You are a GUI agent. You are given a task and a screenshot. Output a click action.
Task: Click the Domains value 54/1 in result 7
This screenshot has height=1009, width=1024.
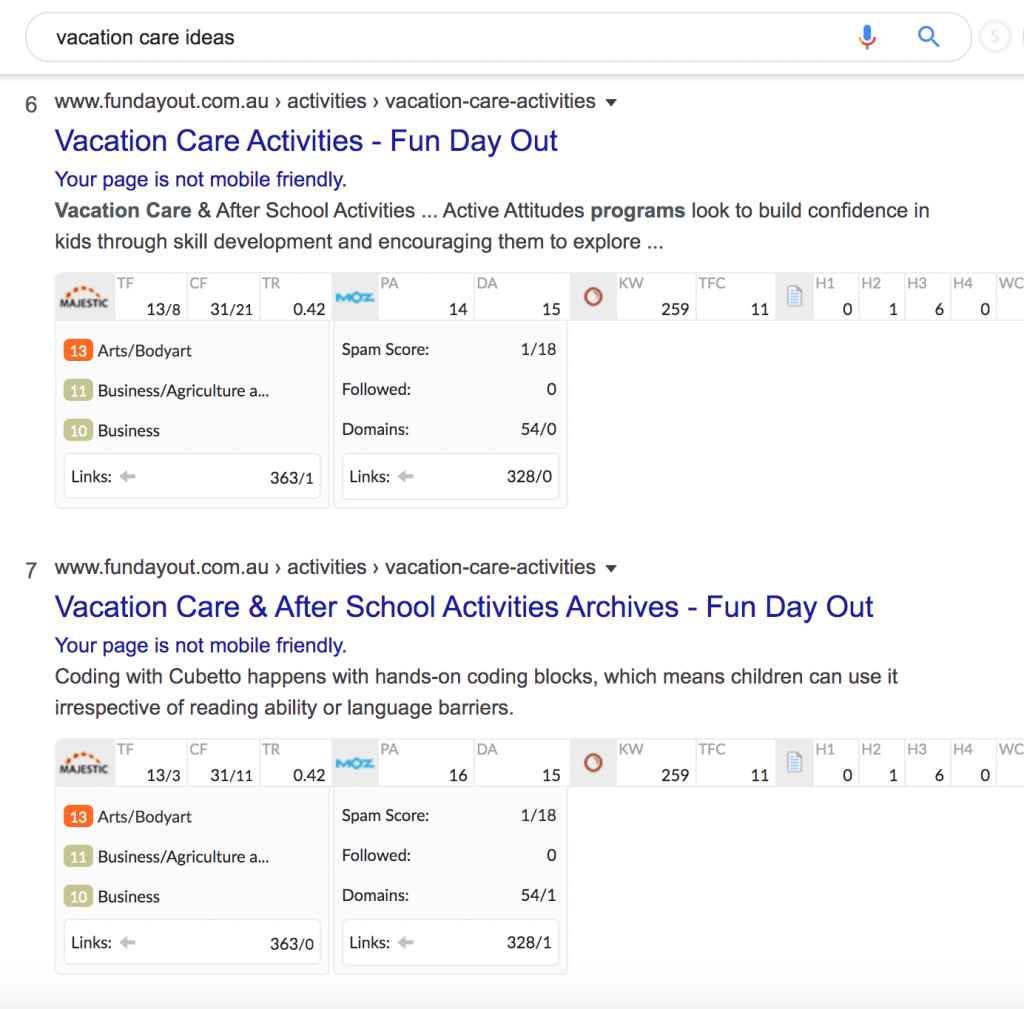538,895
